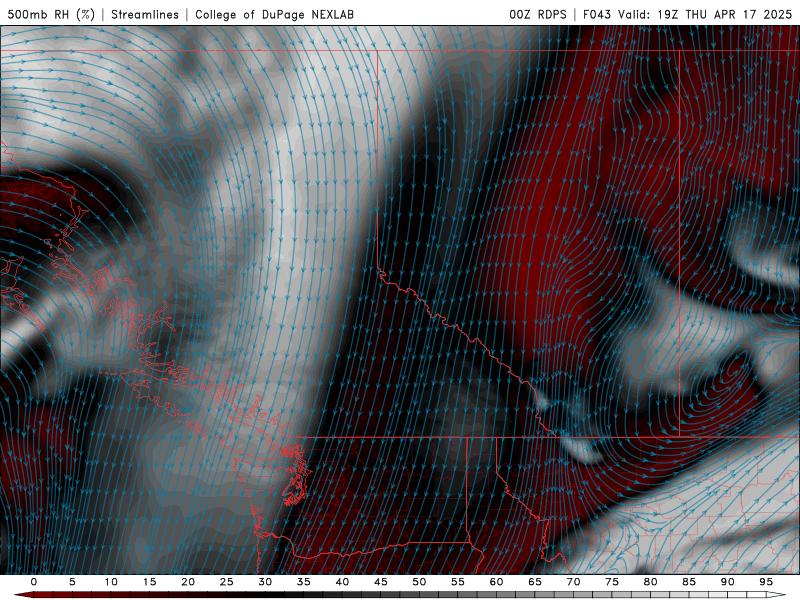The image size is (800, 600).
Task: Click the '95' label on the color scale
Action: click(x=766, y=582)
